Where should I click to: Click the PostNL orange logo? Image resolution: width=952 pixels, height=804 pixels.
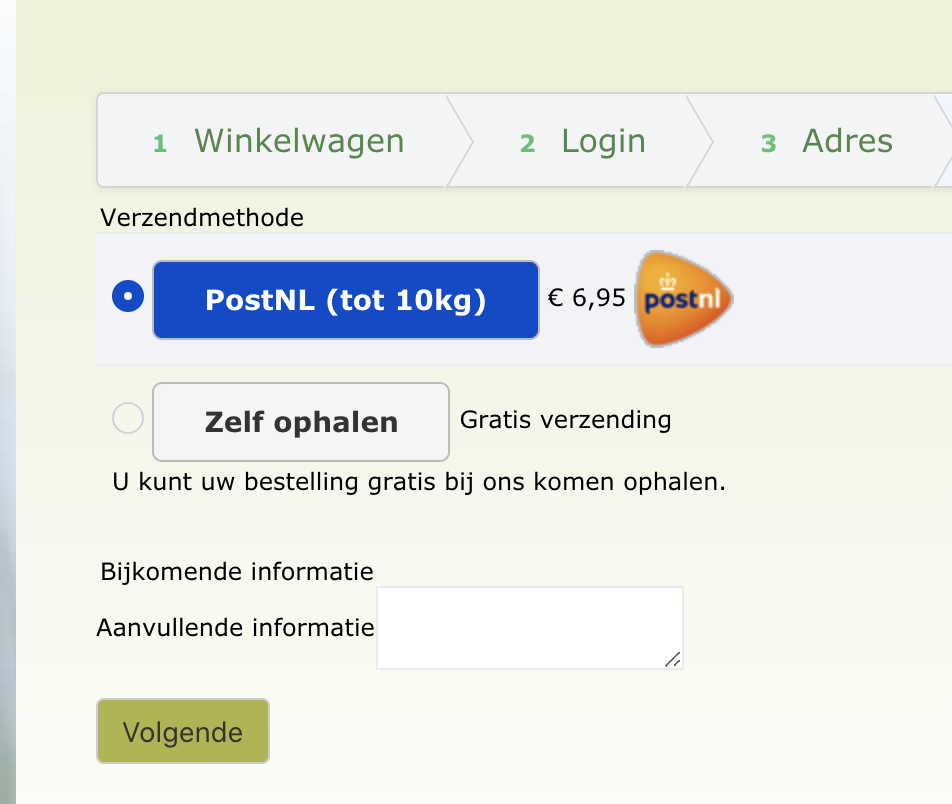[684, 299]
